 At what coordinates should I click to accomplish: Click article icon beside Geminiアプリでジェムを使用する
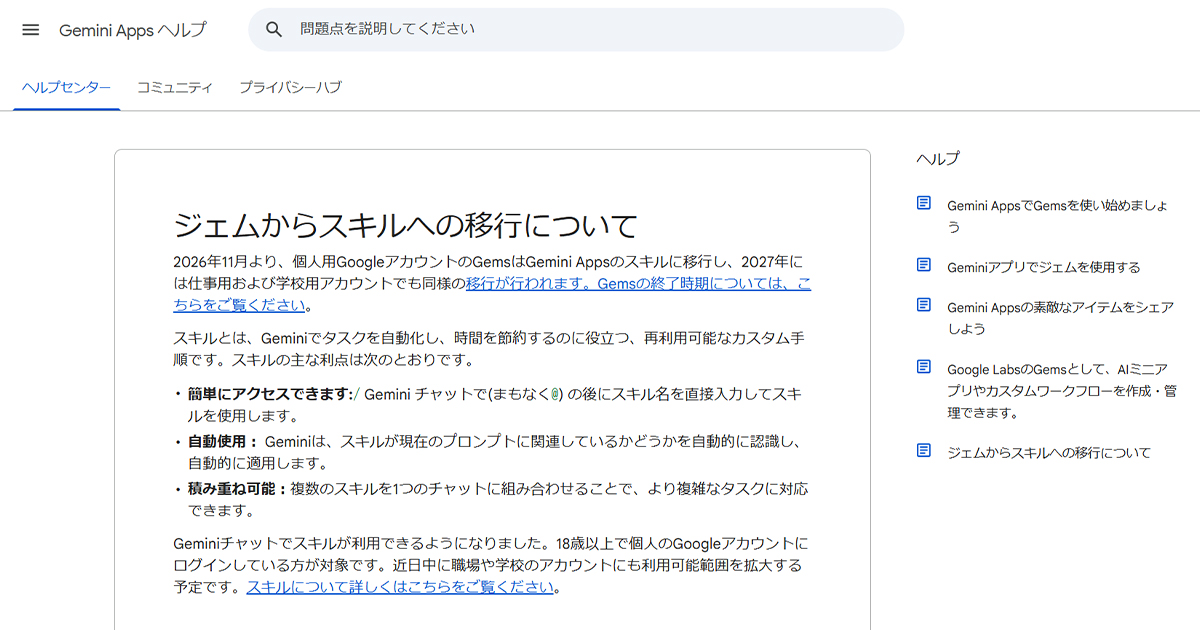[x=924, y=265]
